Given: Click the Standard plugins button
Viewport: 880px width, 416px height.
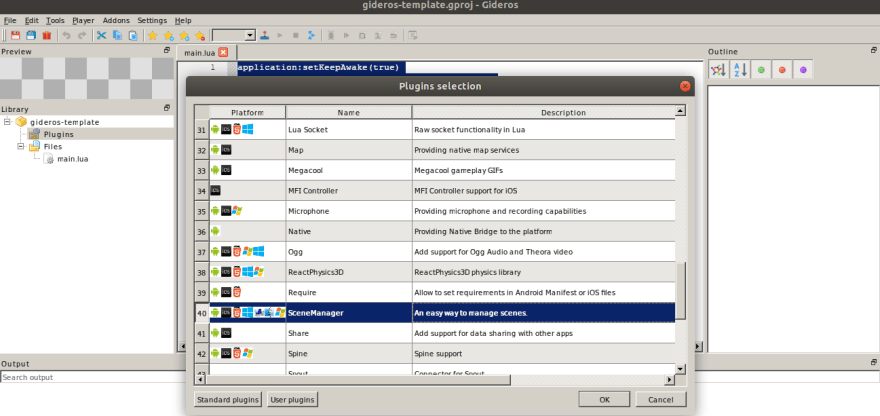Looking at the screenshot, I should (228, 400).
